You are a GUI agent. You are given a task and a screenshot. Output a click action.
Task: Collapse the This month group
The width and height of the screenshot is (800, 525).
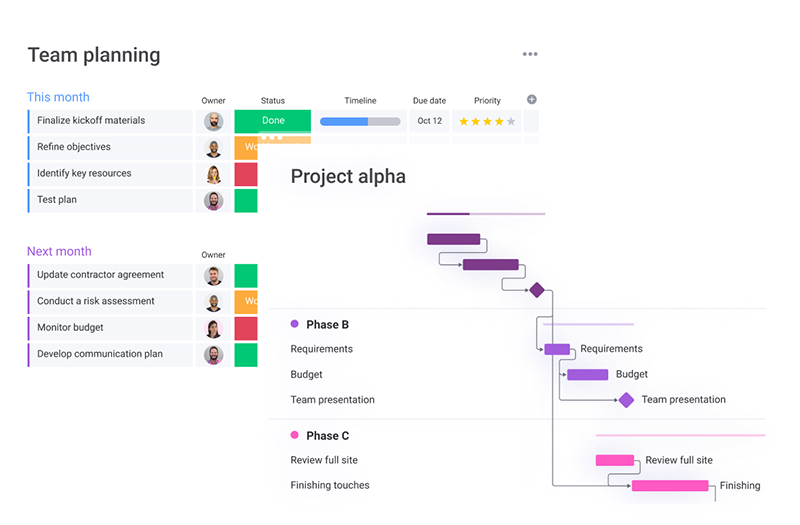click(58, 97)
